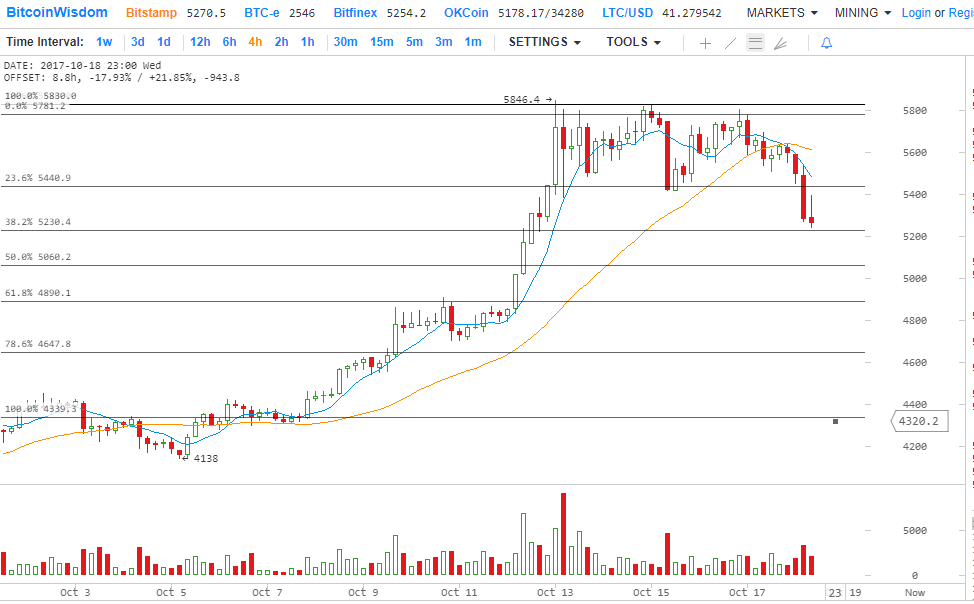Expand the MINING menu
The height and width of the screenshot is (604, 974).
[863, 13]
